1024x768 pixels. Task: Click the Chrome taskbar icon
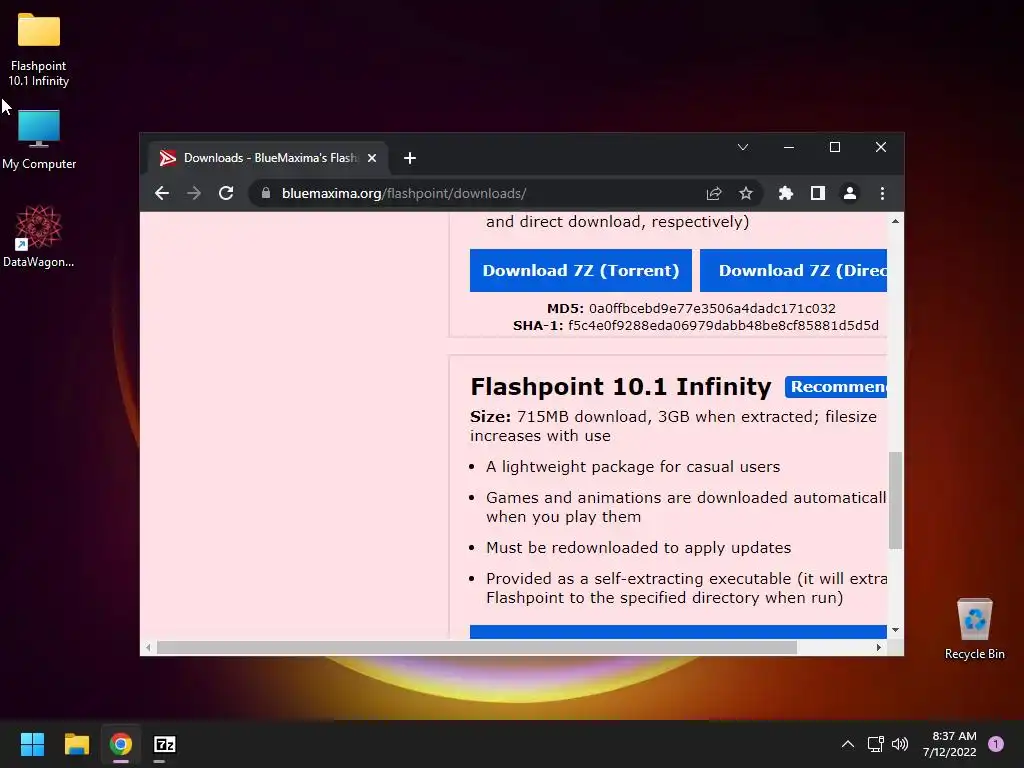pyautogui.click(x=121, y=744)
